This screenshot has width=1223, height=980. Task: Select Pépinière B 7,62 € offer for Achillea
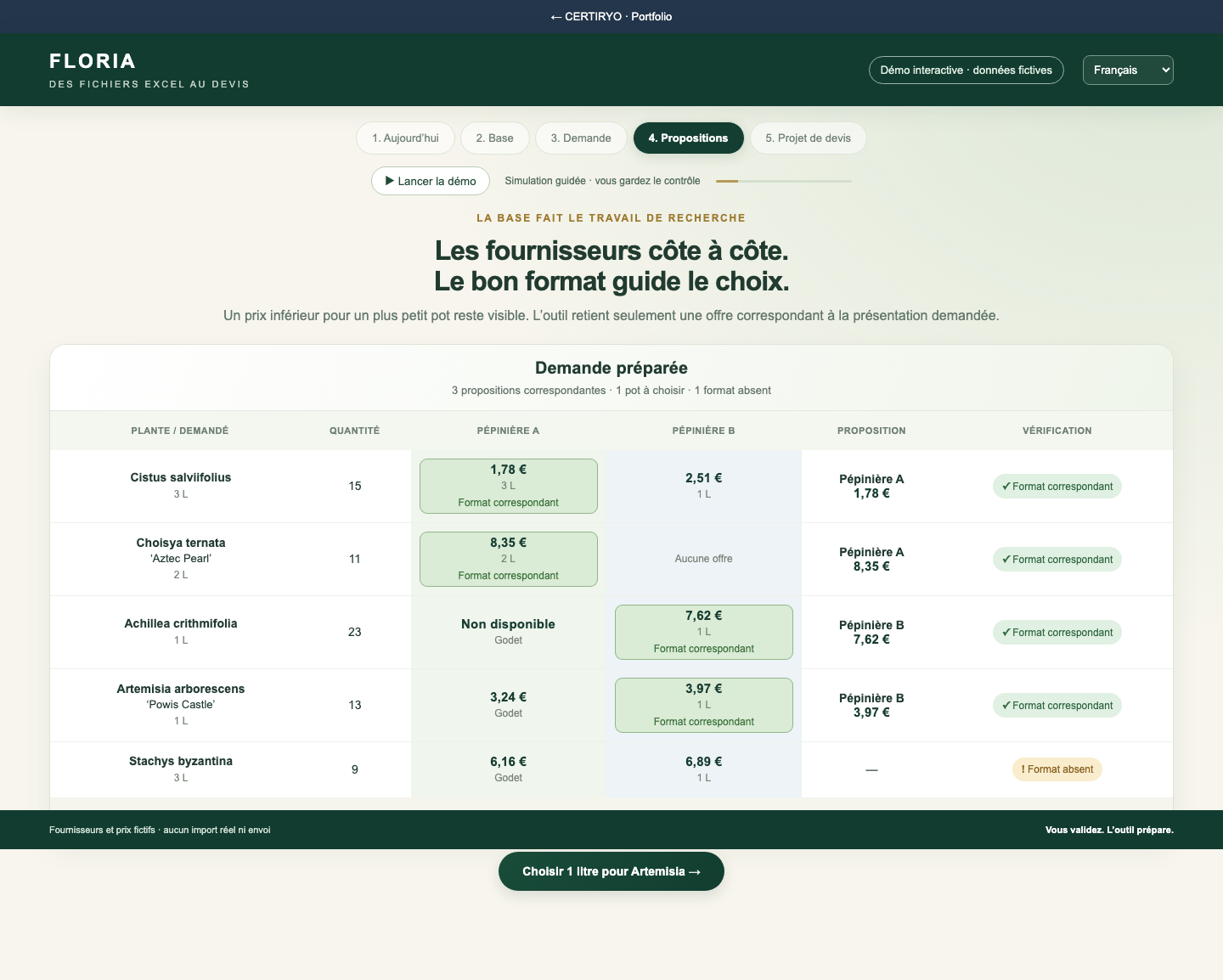(704, 632)
